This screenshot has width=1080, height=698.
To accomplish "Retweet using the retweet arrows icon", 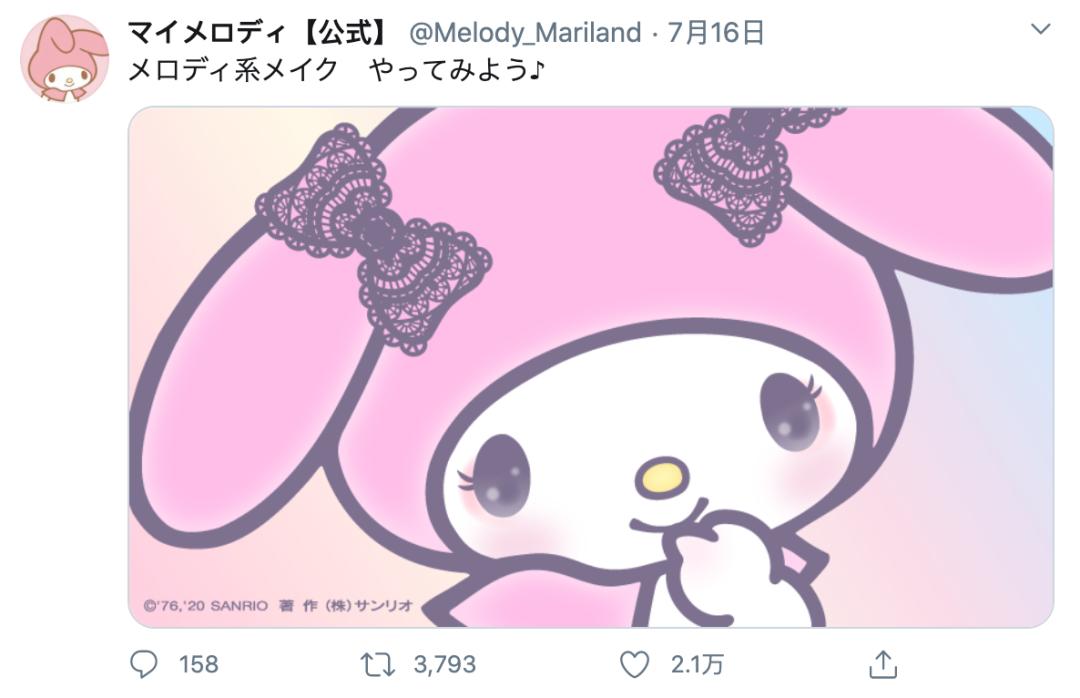I will pyautogui.click(x=377, y=664).
